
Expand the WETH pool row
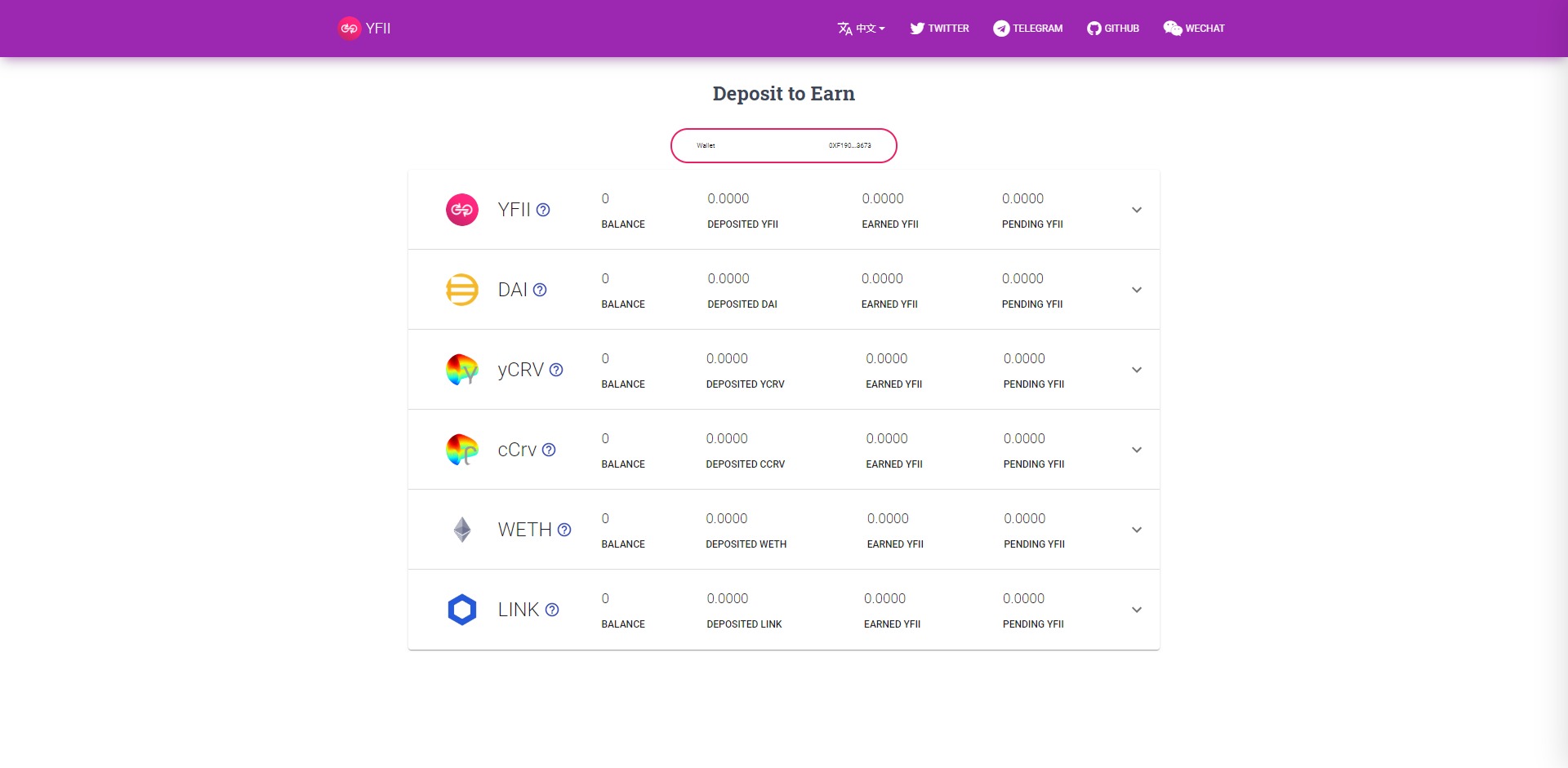1137,530
